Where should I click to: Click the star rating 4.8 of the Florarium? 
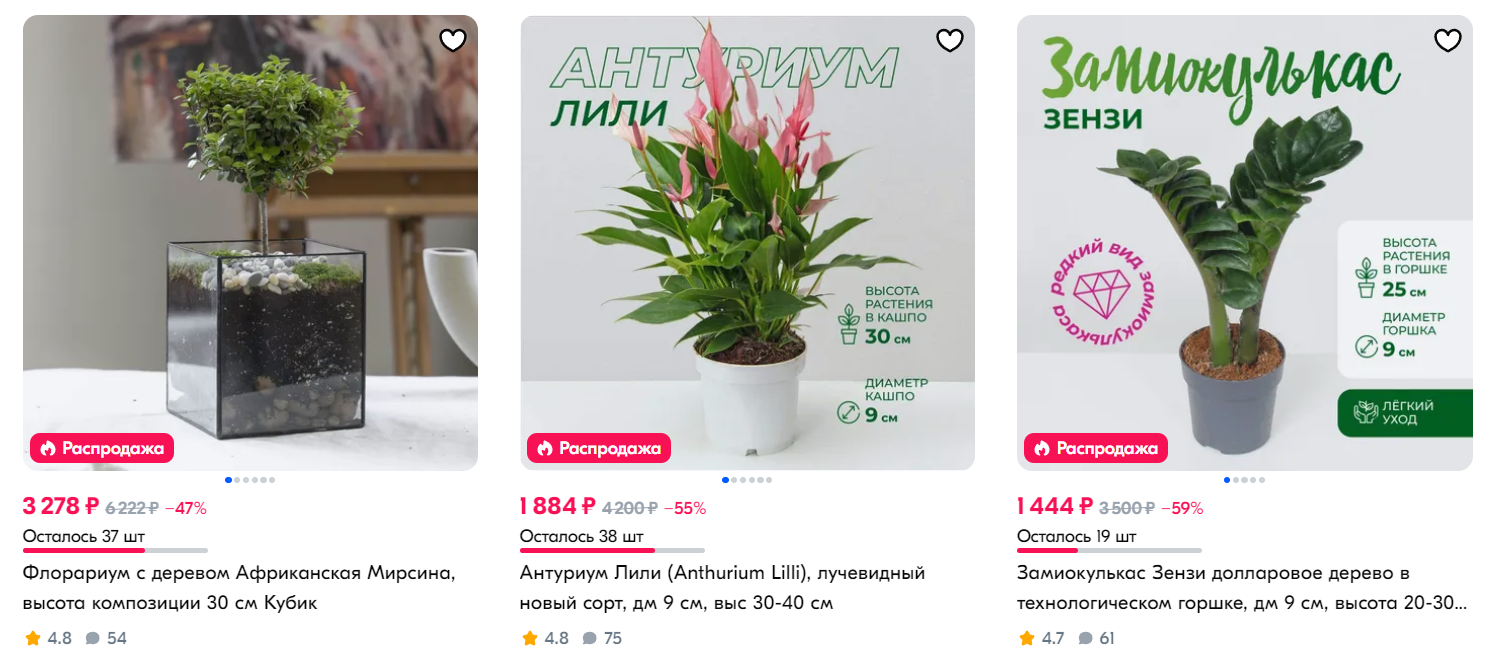[48, 638]
